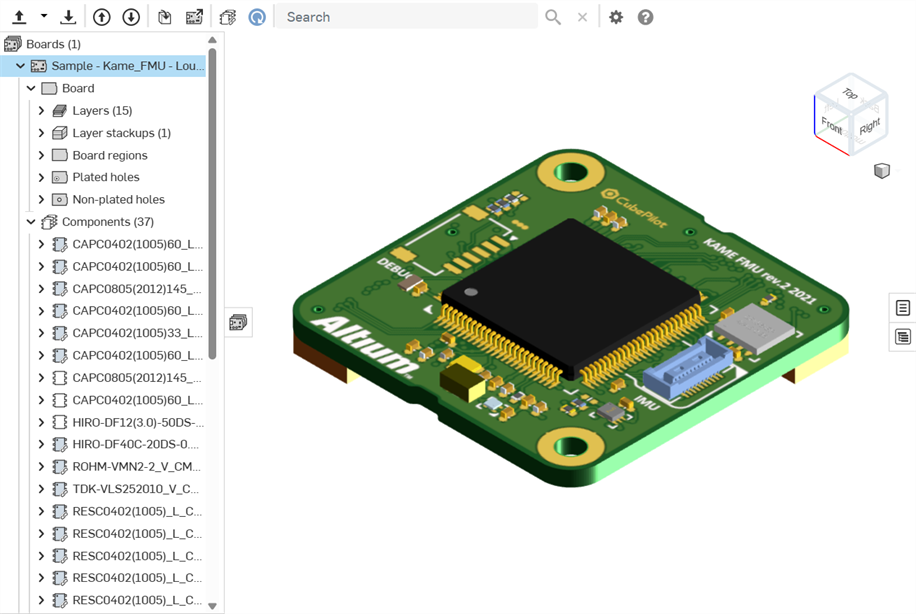
Task: Click the Top face of the view cube
Action: coord(851,96)
